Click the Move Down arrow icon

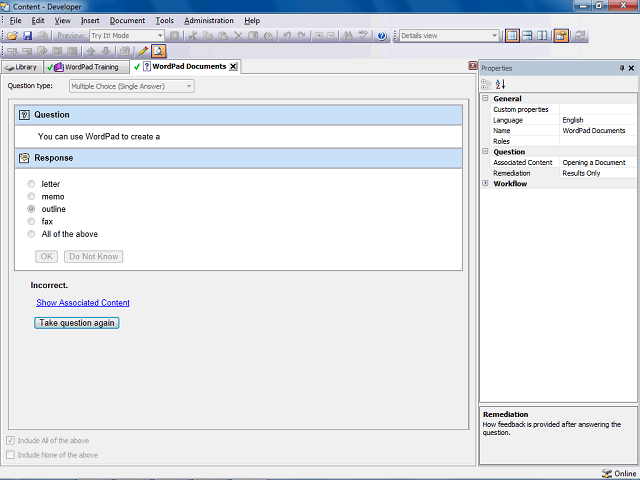click(106, 51)
